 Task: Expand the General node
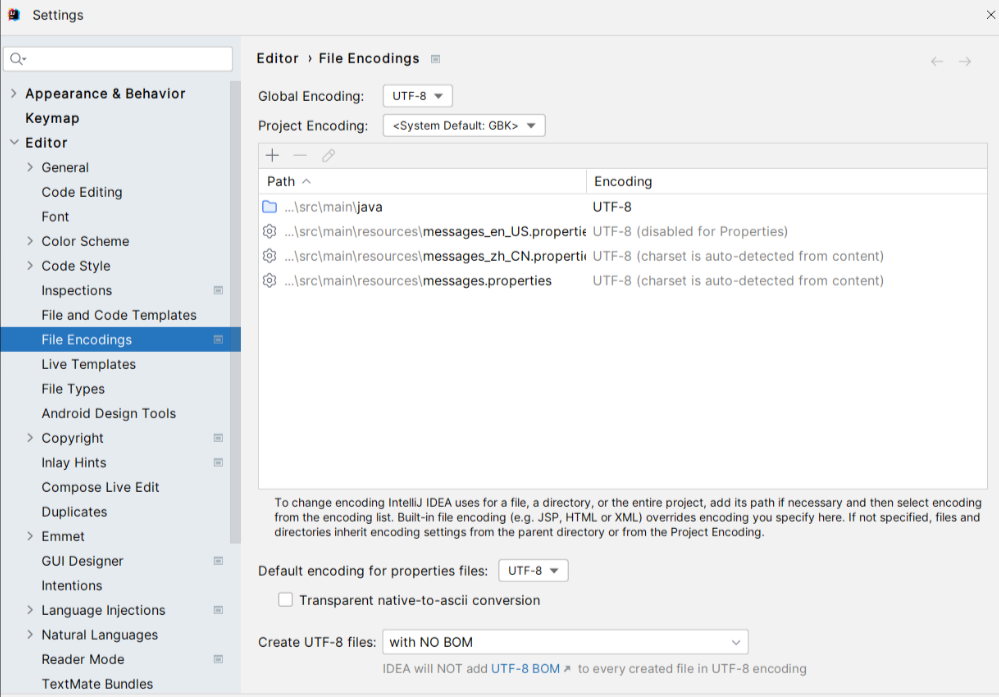(30, 168)
